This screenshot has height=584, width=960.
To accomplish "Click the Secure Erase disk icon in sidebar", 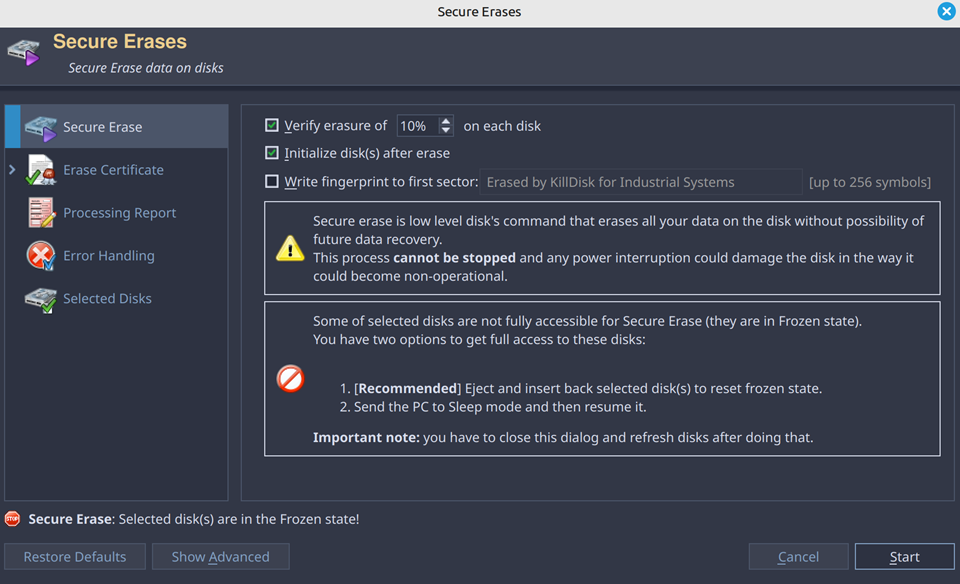I will coord(40,127).
